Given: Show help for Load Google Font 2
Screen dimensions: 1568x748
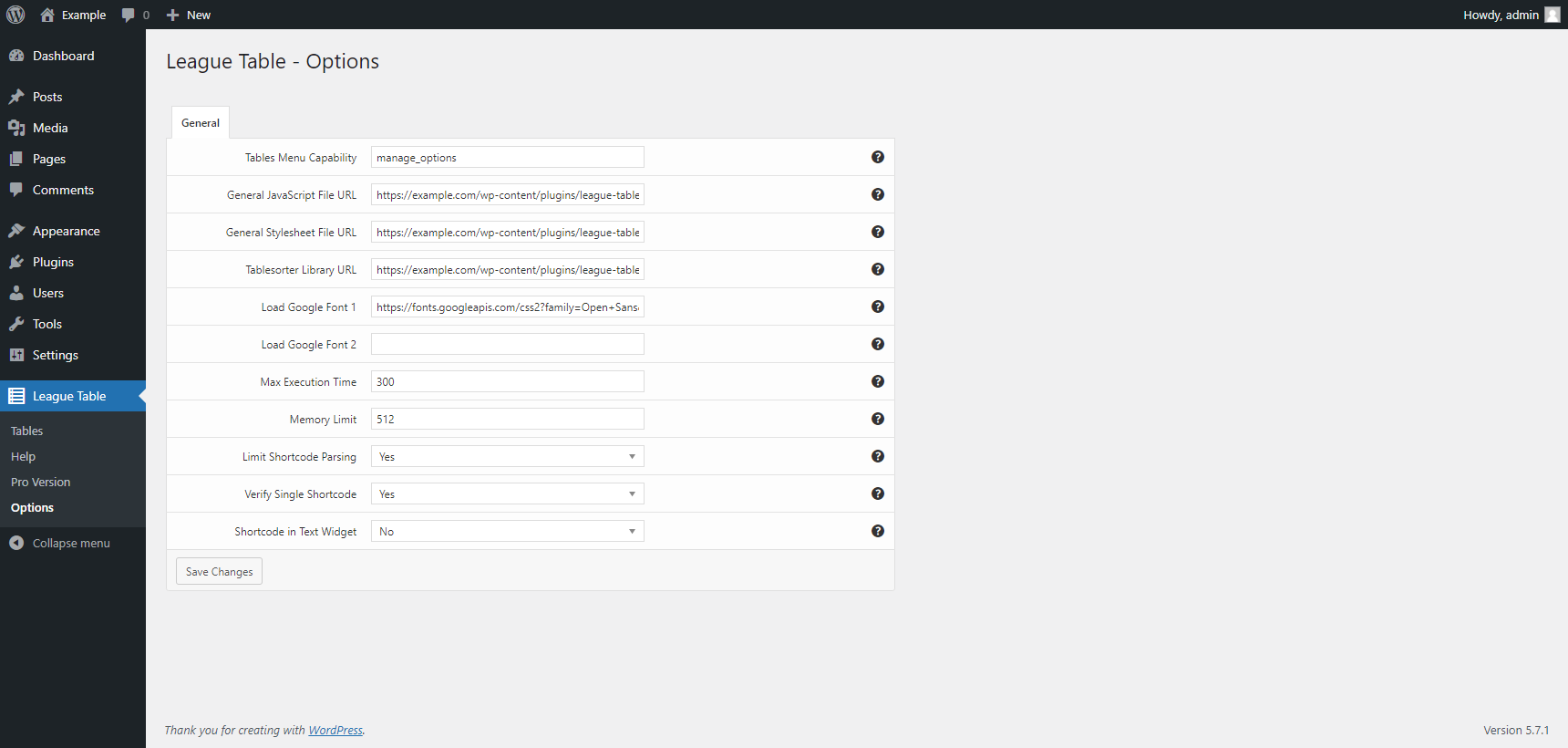Looking at the screenshot, I should (878, 344).
